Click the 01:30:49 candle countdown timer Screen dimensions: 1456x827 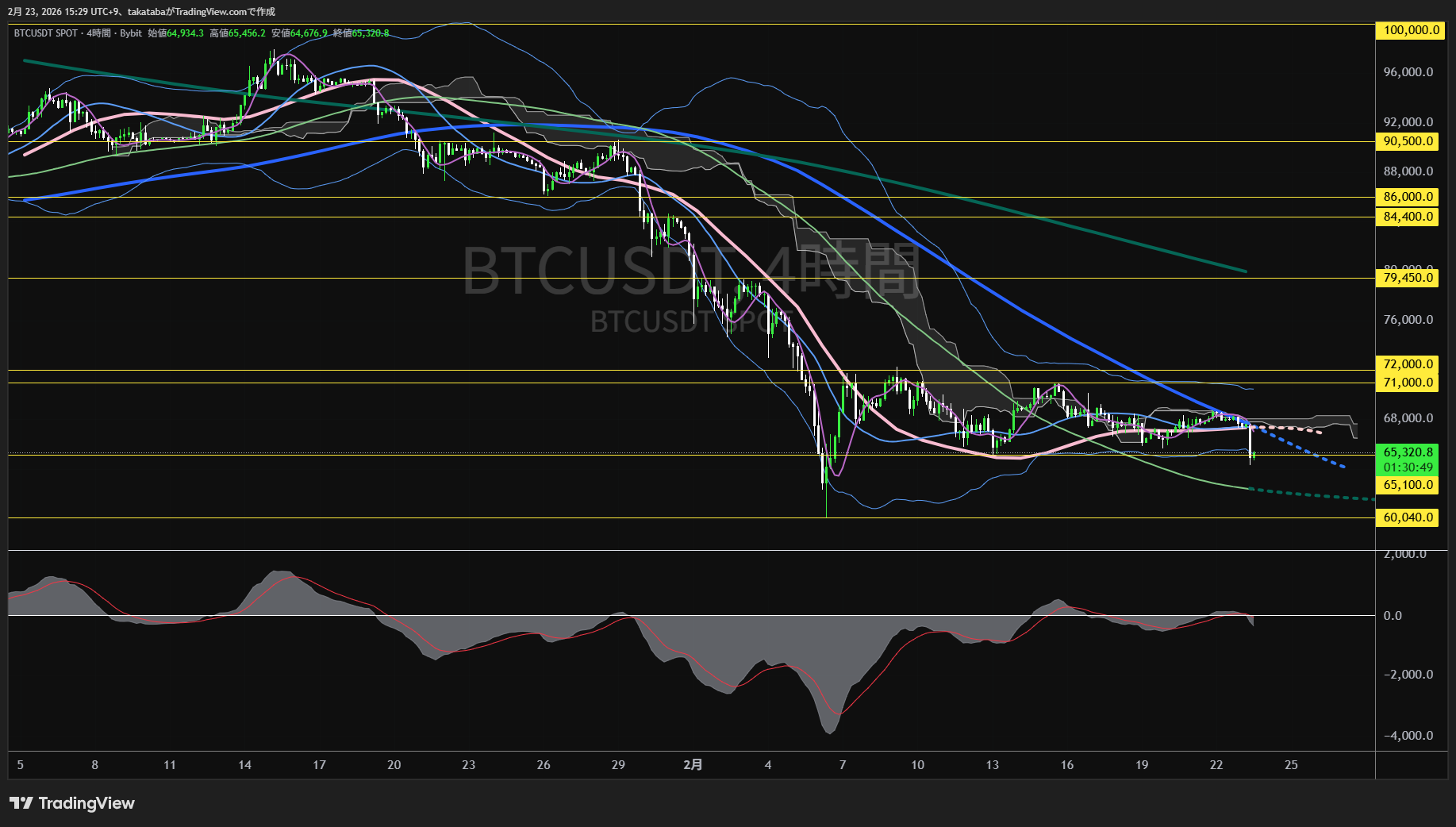coord(1407,467)
